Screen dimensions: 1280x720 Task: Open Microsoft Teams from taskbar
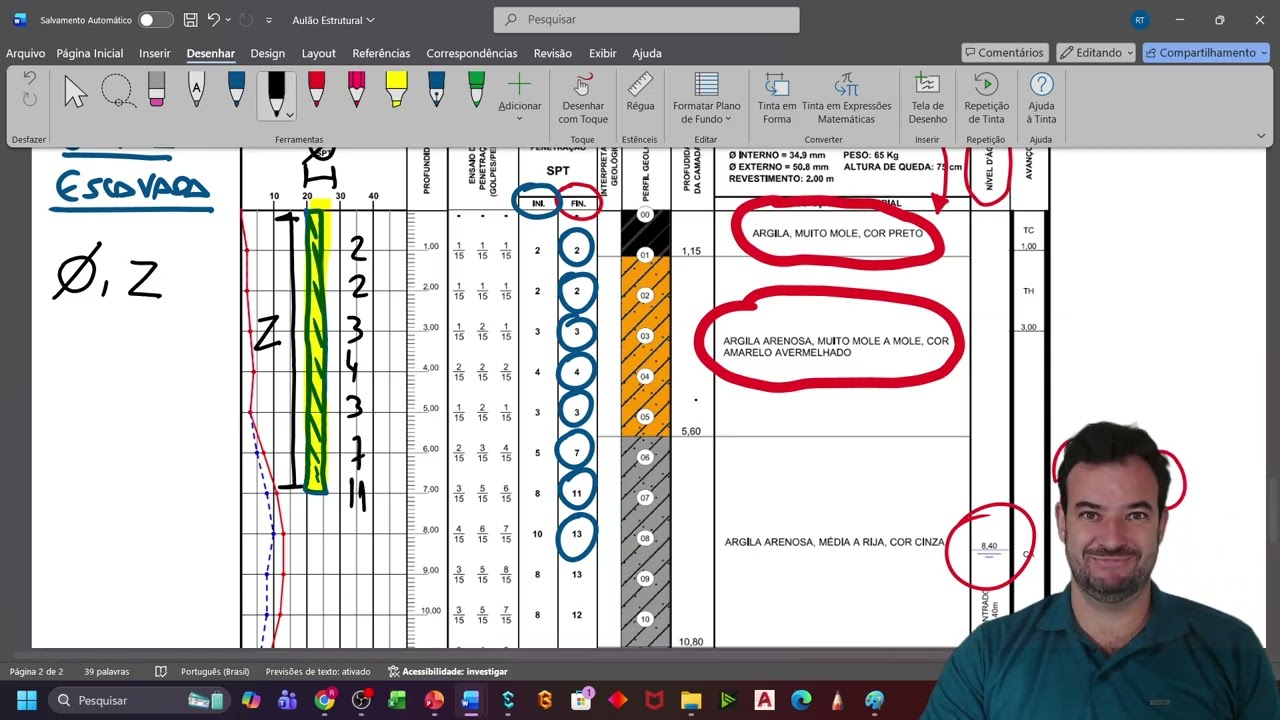(x=287, y=700)
